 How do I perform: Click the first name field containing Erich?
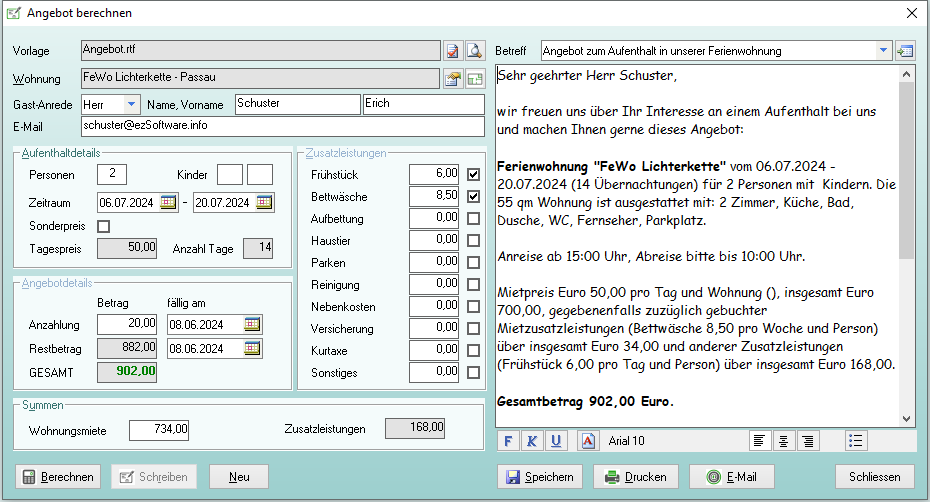pos(423,104)
